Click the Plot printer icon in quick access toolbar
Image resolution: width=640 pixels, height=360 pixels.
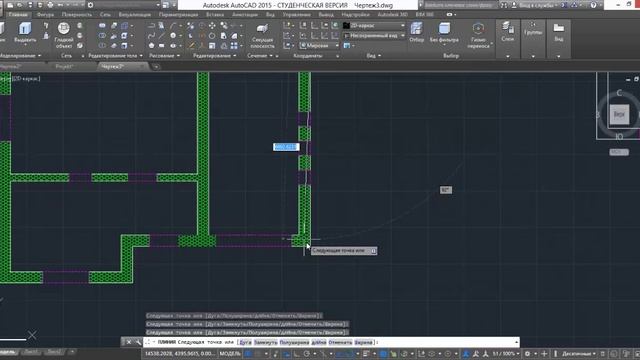(x=50, y=5)
